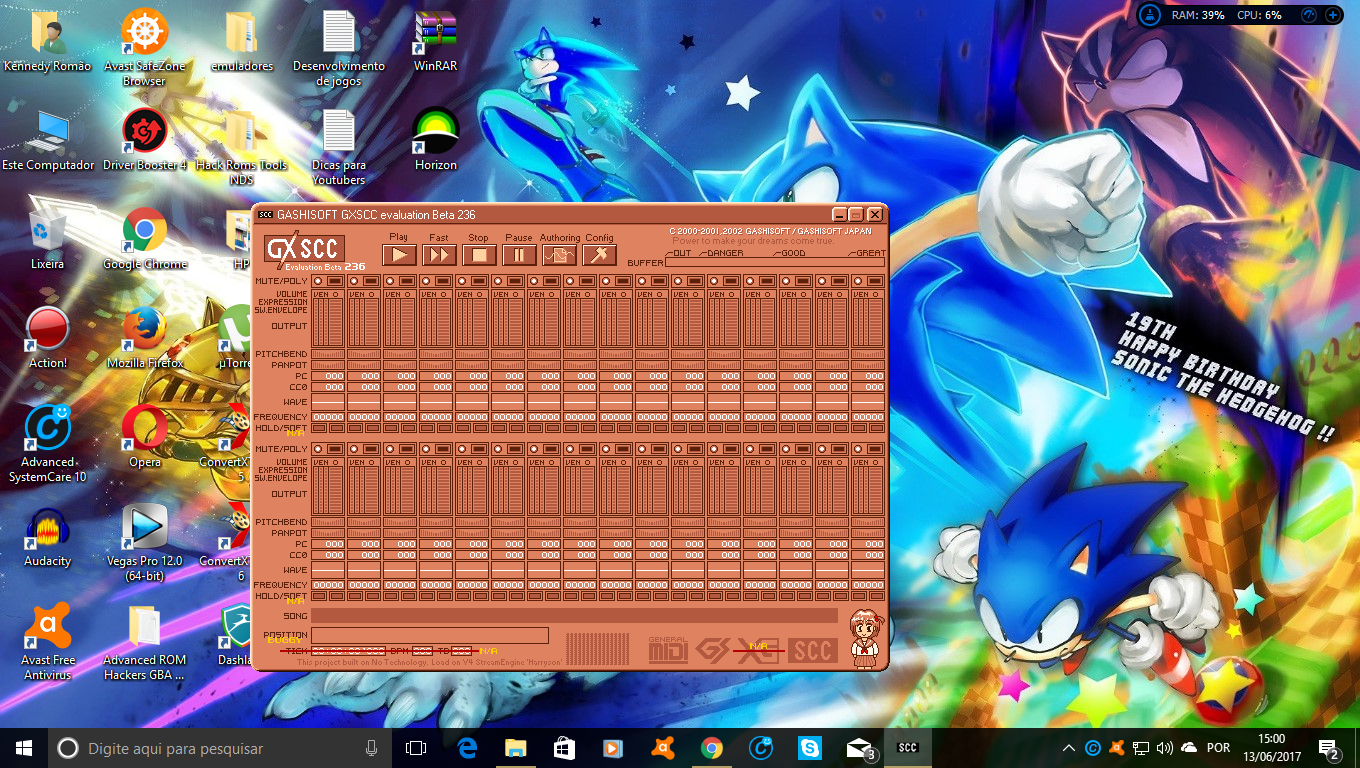Open File Explorer from the taskbar

(x=516, y=747)
